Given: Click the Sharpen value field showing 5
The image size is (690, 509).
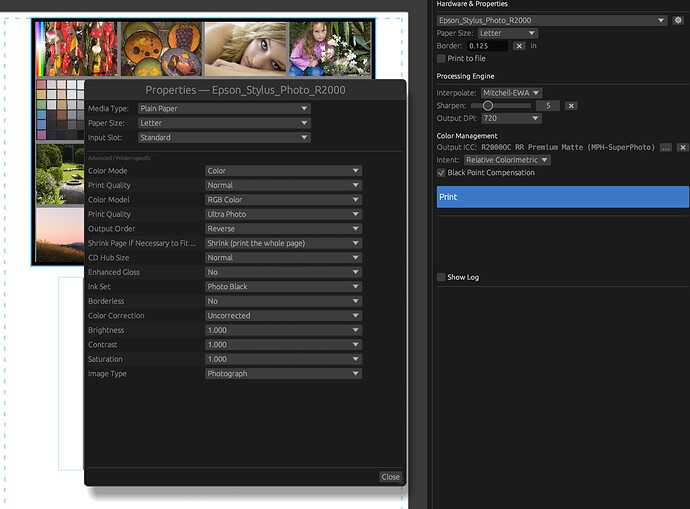Looking at the screenshot, I should [x=548, y=106].
